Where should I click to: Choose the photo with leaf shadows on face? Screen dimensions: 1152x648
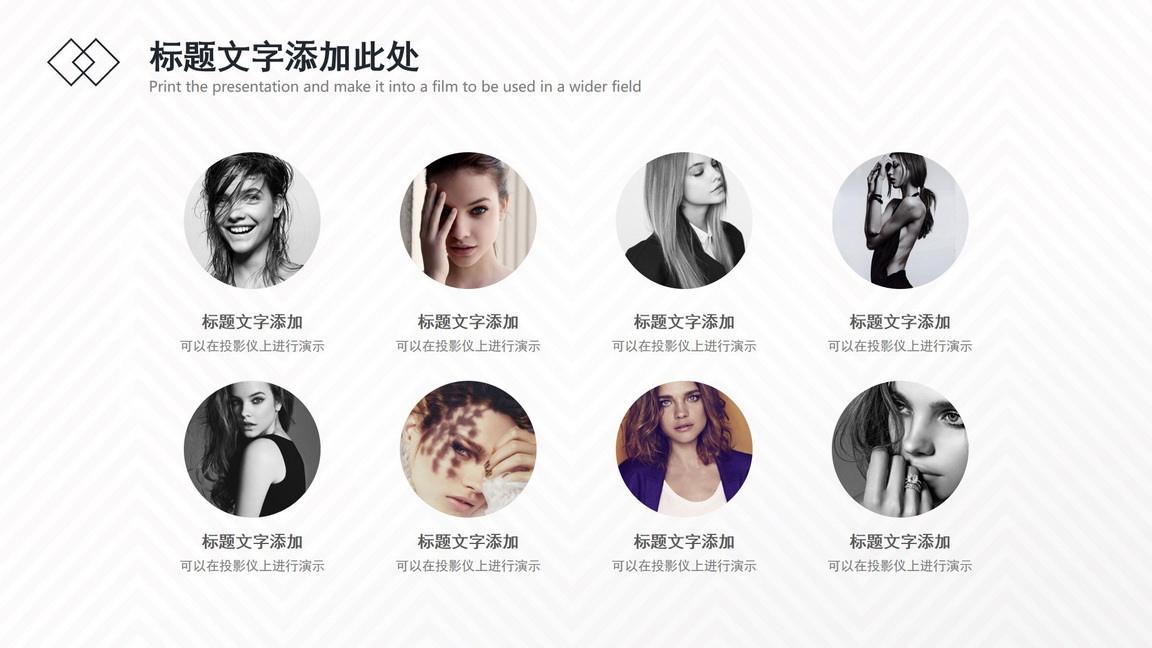(x=468, y=449)
